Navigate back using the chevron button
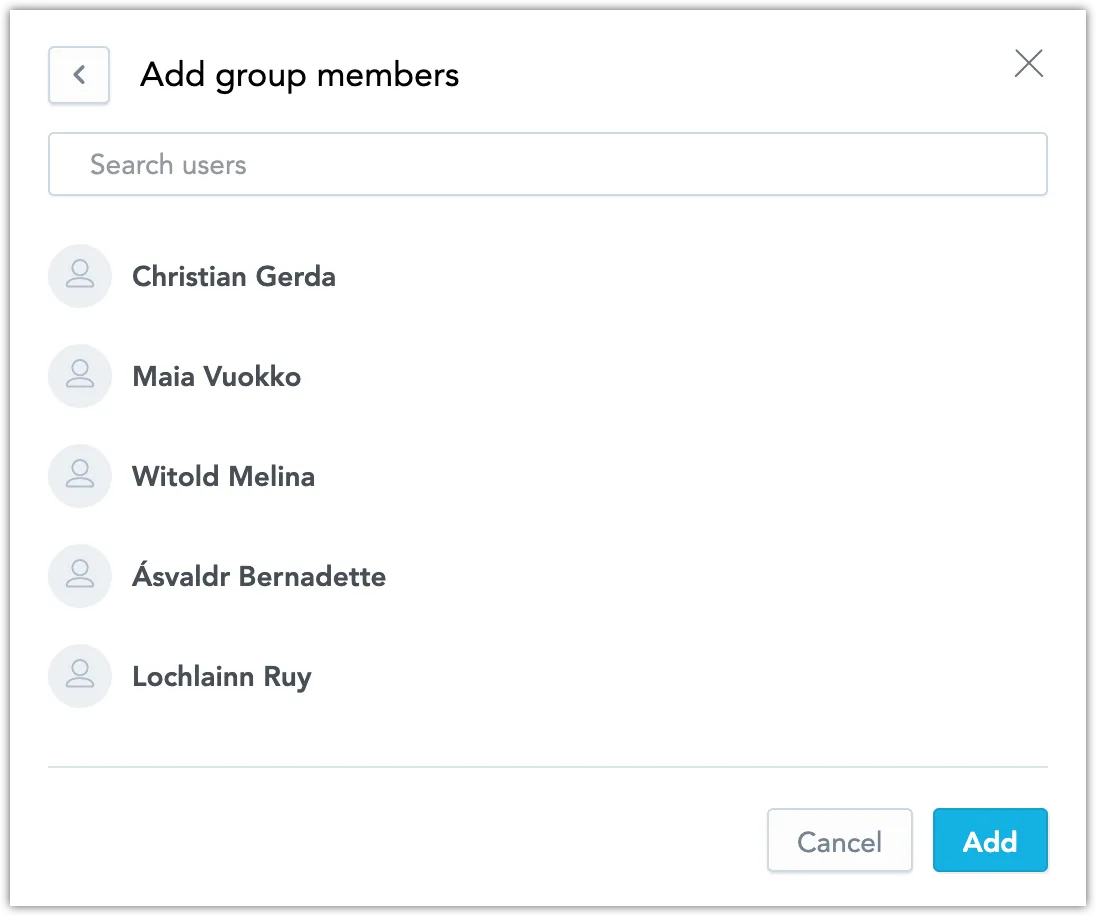The image size is (1096, 916). tap(78, 74)
